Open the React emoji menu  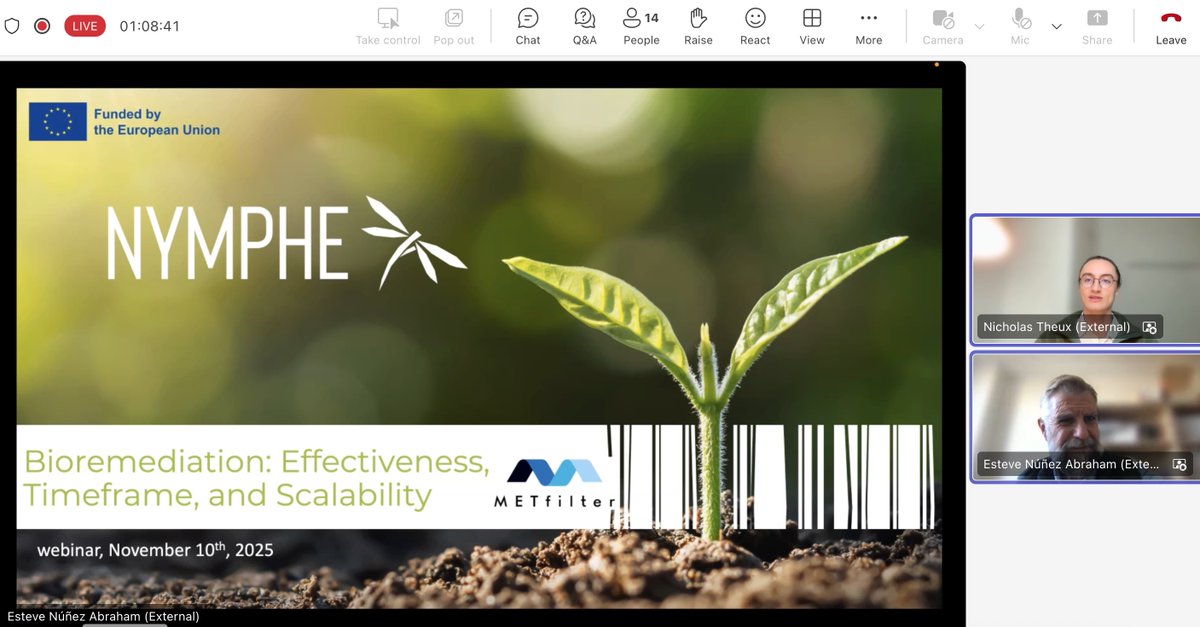755,27
